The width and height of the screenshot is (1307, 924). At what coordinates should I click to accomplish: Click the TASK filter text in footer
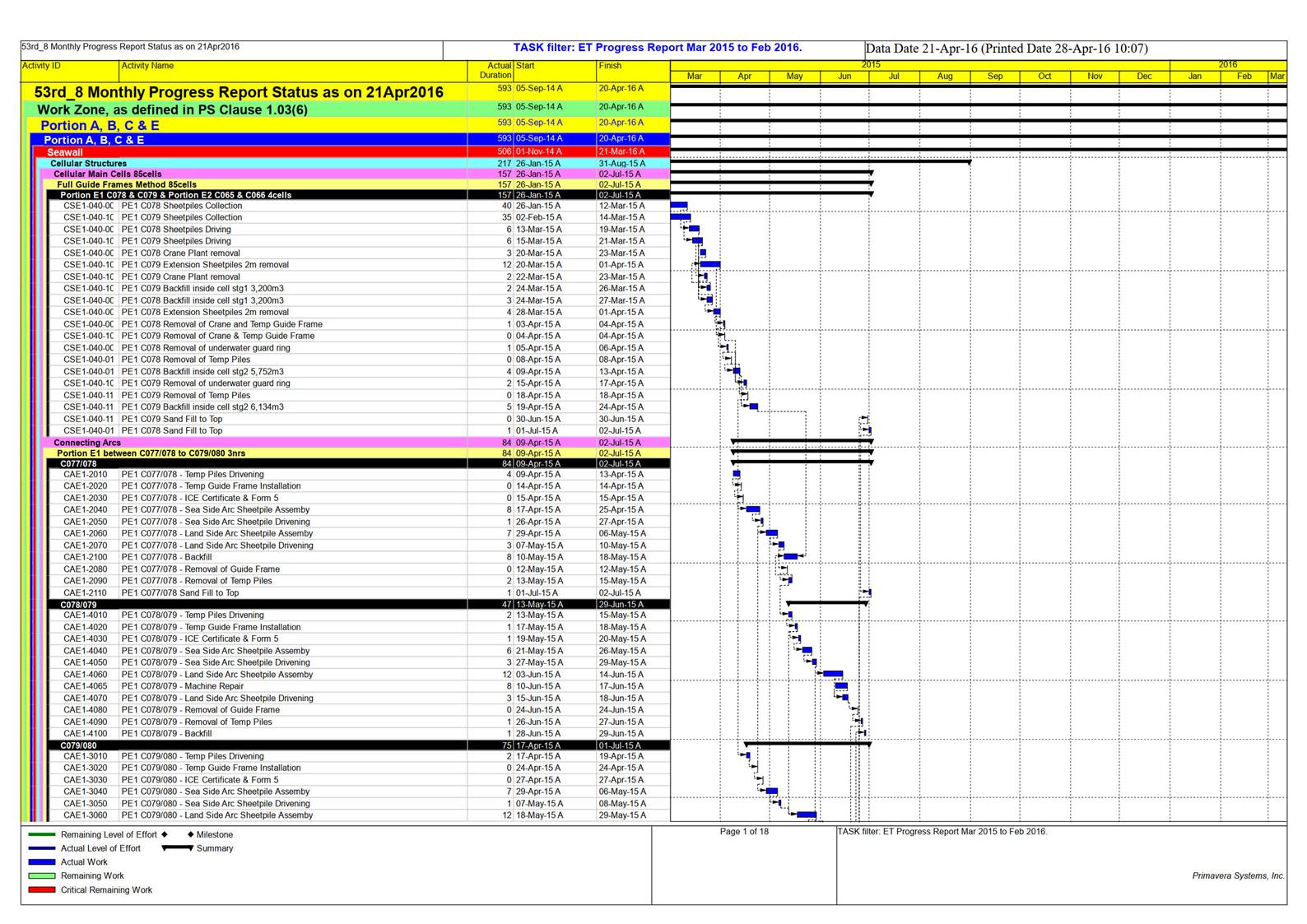pos(942,832)
